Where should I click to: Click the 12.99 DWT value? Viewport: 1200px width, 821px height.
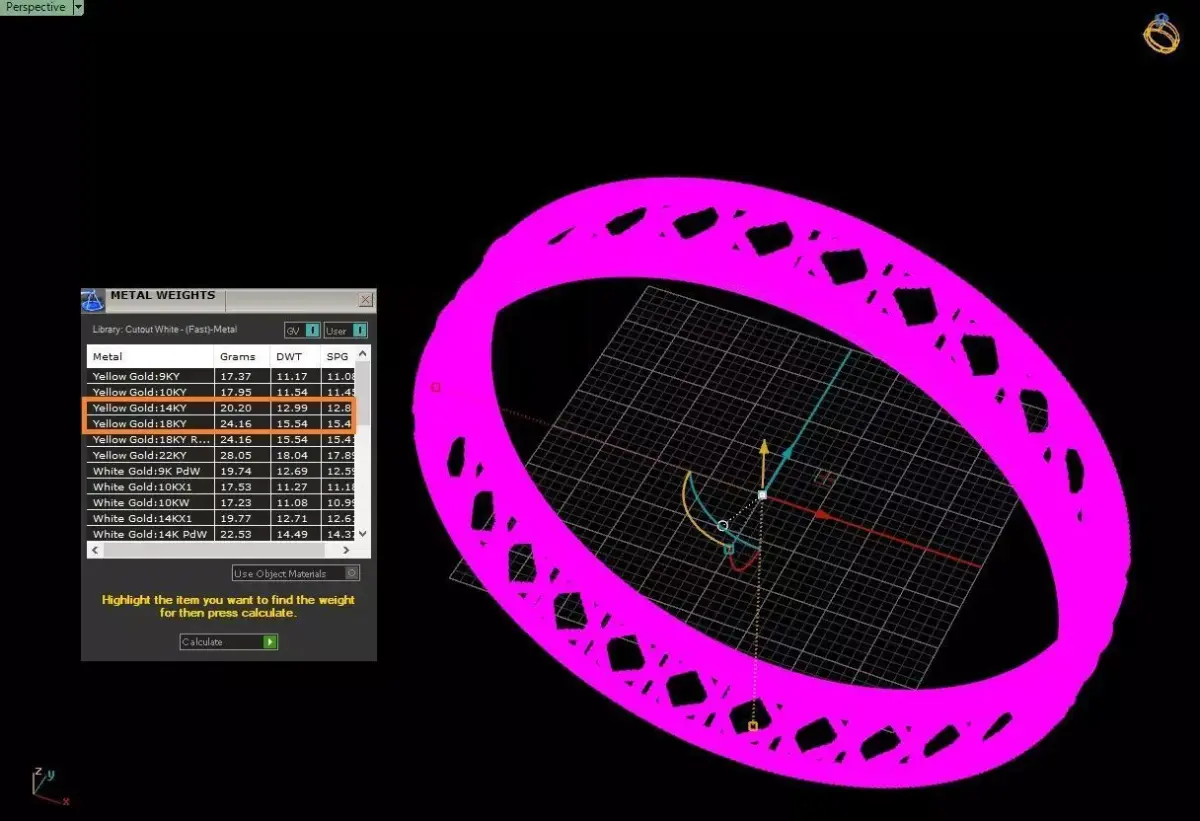[291, 408]
